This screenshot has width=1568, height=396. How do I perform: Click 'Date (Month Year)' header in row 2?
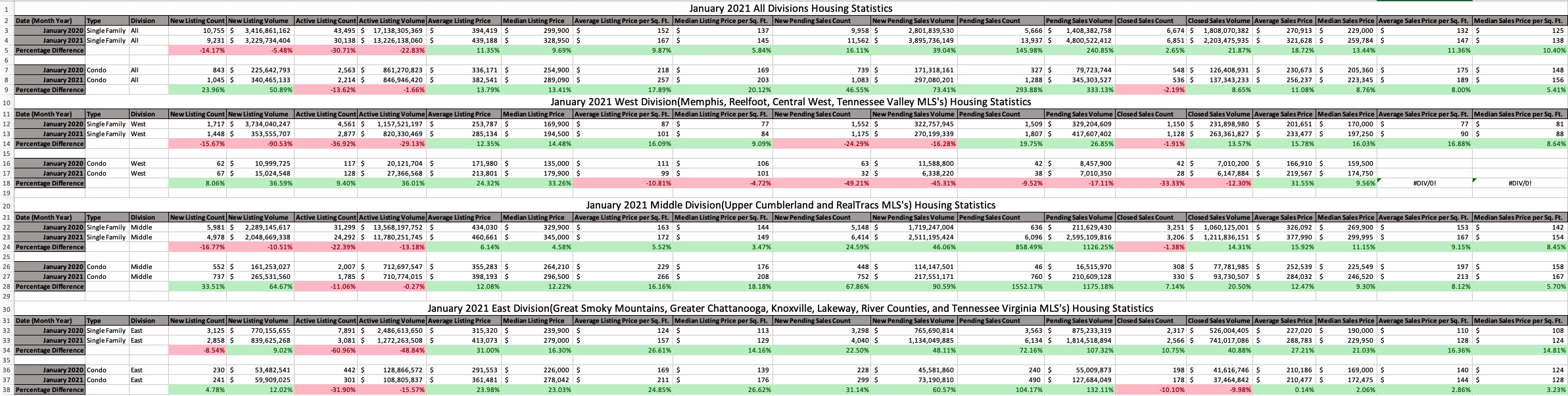point(50,21)
